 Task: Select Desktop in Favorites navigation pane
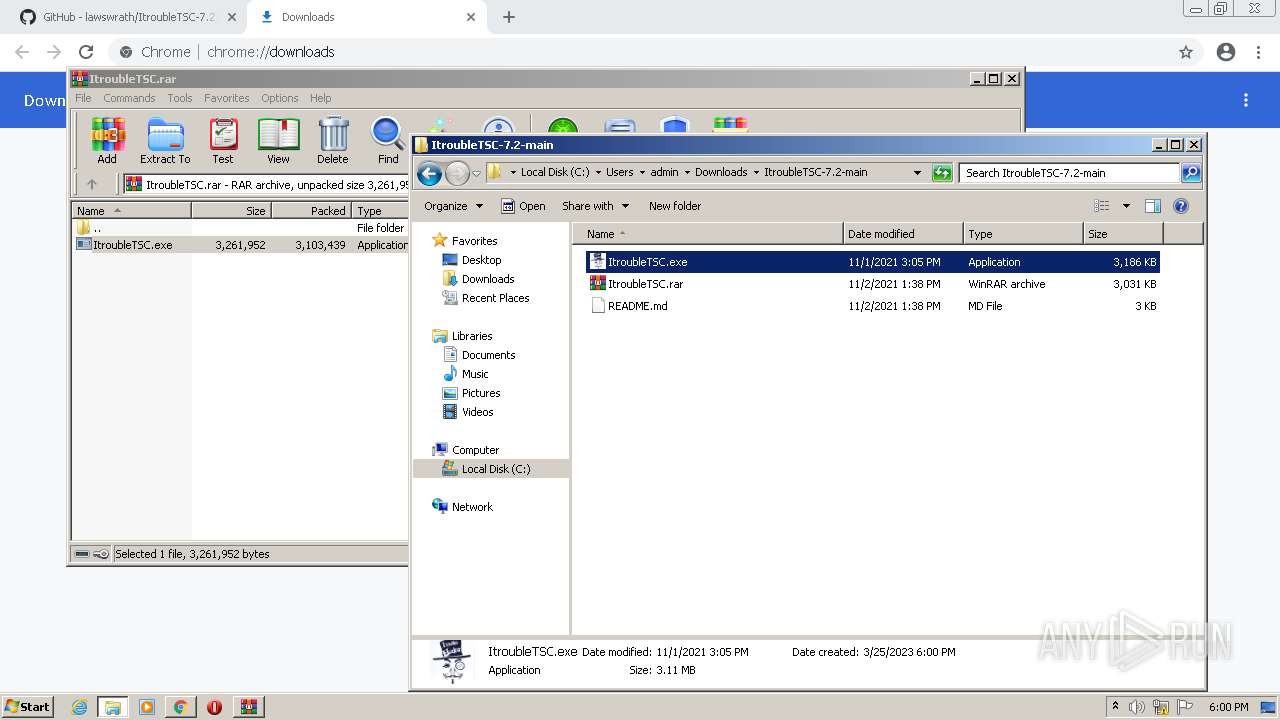click(481, 260)
